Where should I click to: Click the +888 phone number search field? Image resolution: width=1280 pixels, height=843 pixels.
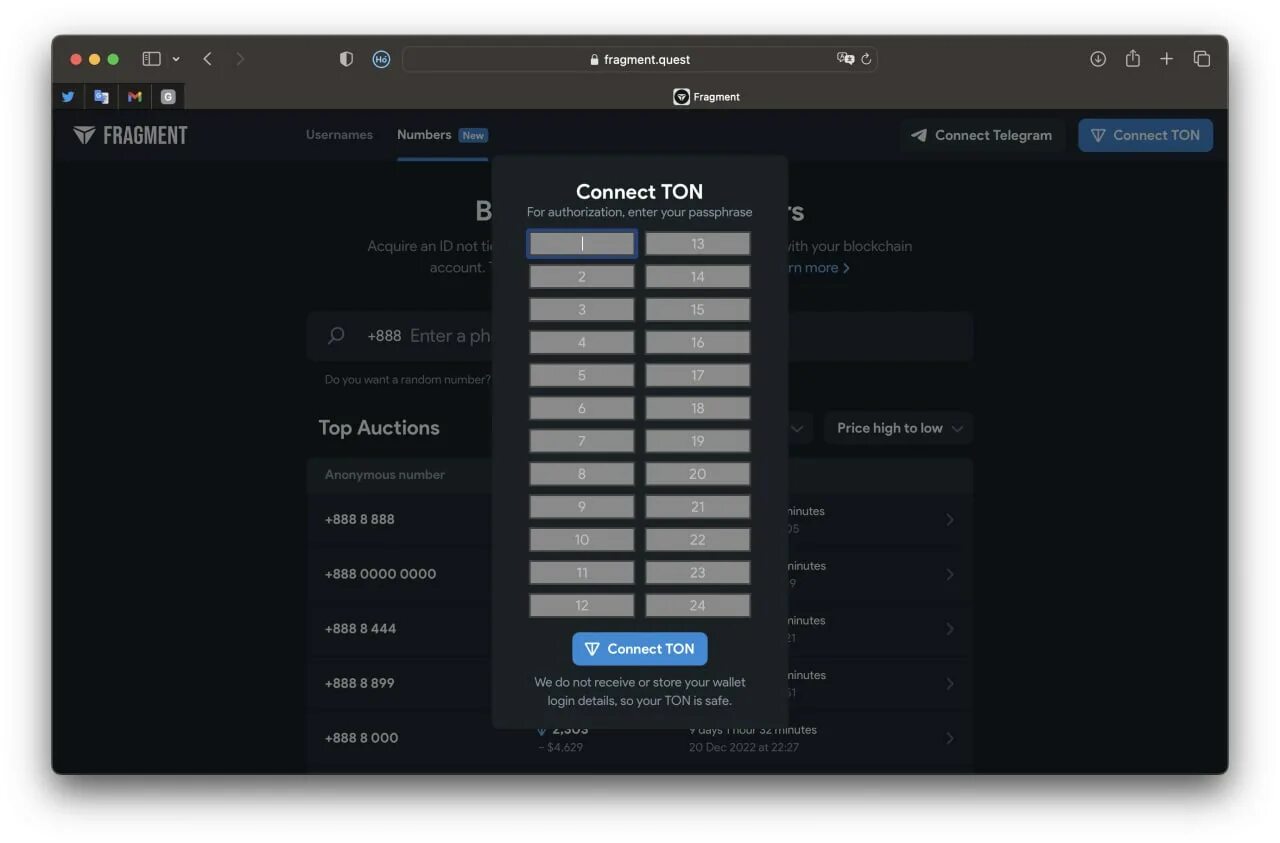click(x=640, y=336)
